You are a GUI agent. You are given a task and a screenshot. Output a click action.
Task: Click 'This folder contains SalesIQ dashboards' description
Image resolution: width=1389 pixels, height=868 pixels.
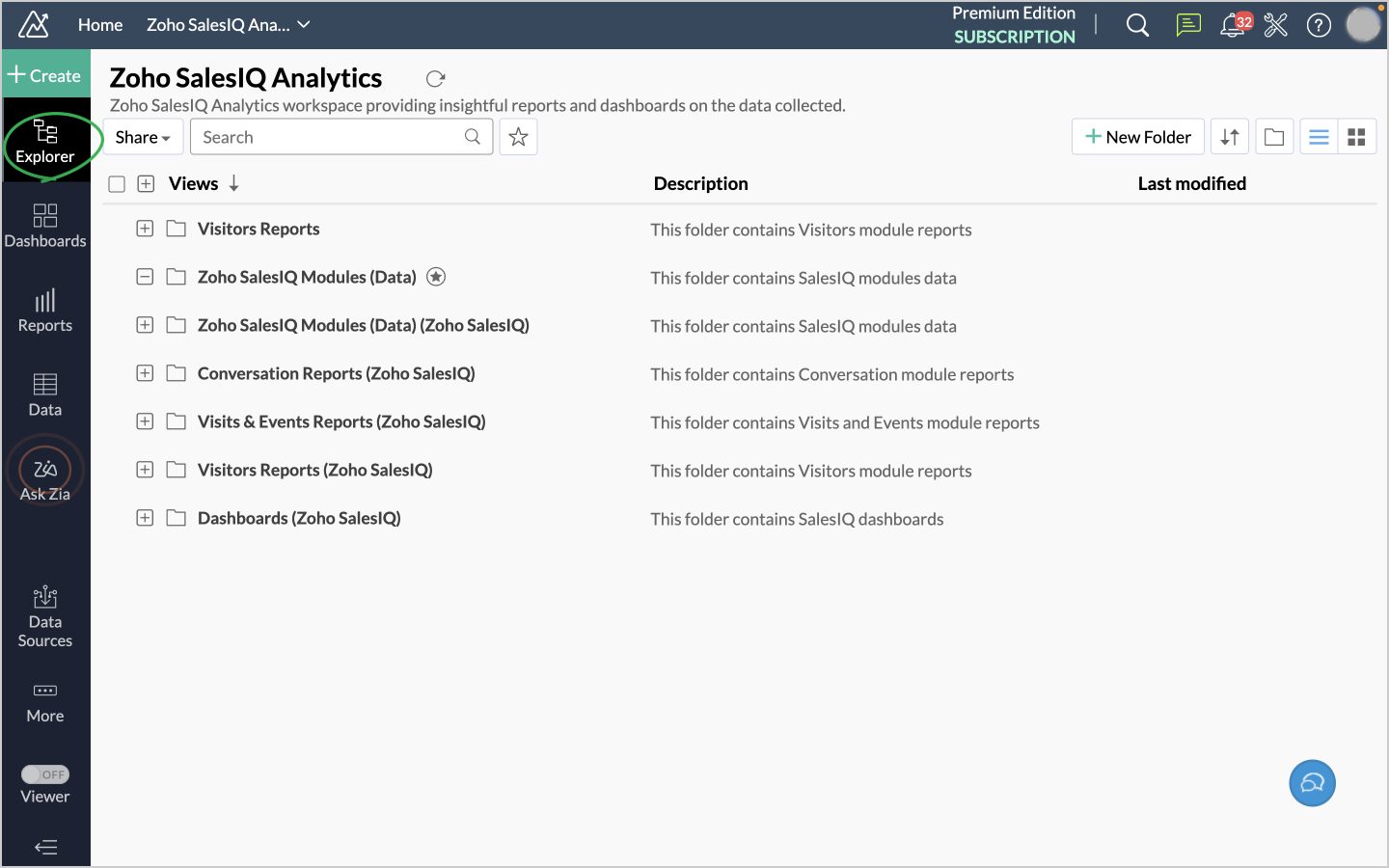[x=797, y=519]
